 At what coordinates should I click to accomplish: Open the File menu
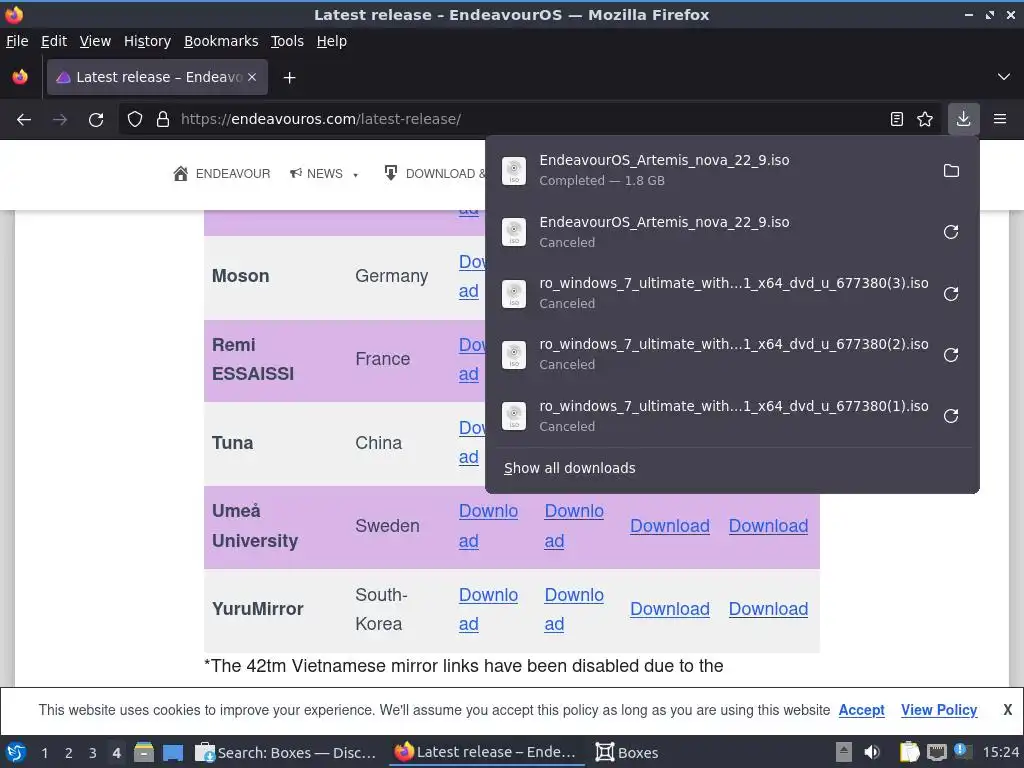(x=17, y=41)
